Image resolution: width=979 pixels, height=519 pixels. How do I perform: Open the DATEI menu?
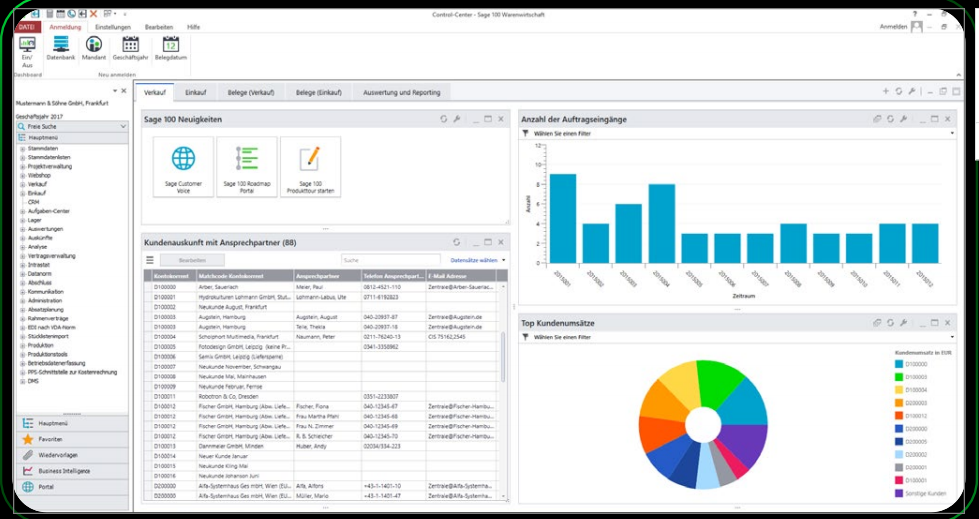pos(27,27)
